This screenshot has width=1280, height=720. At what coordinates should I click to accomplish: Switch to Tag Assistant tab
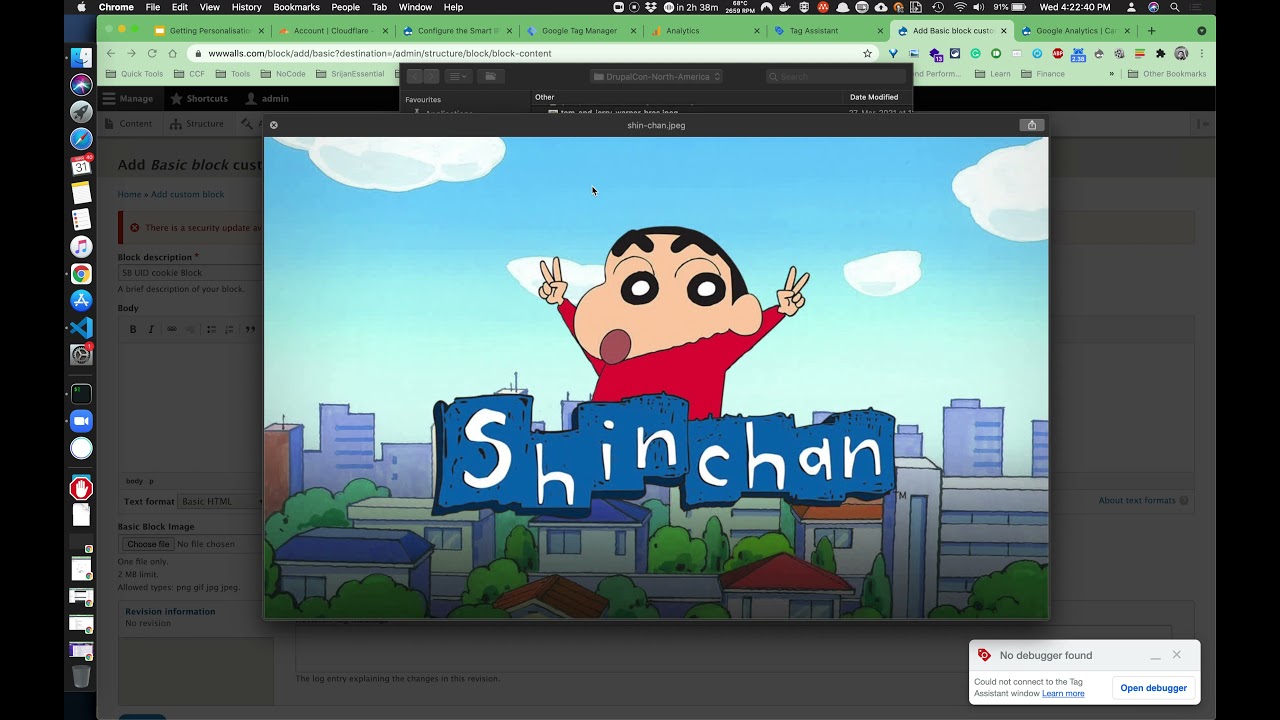point(829,31)
